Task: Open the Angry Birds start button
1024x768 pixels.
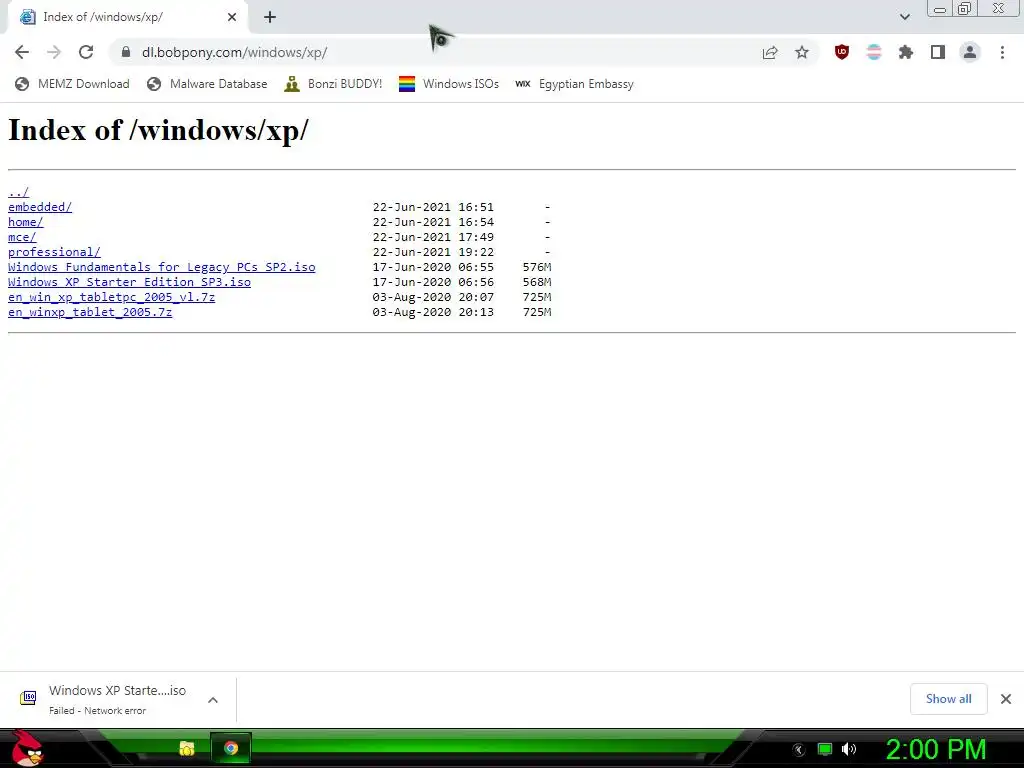Action: [27, 748]
